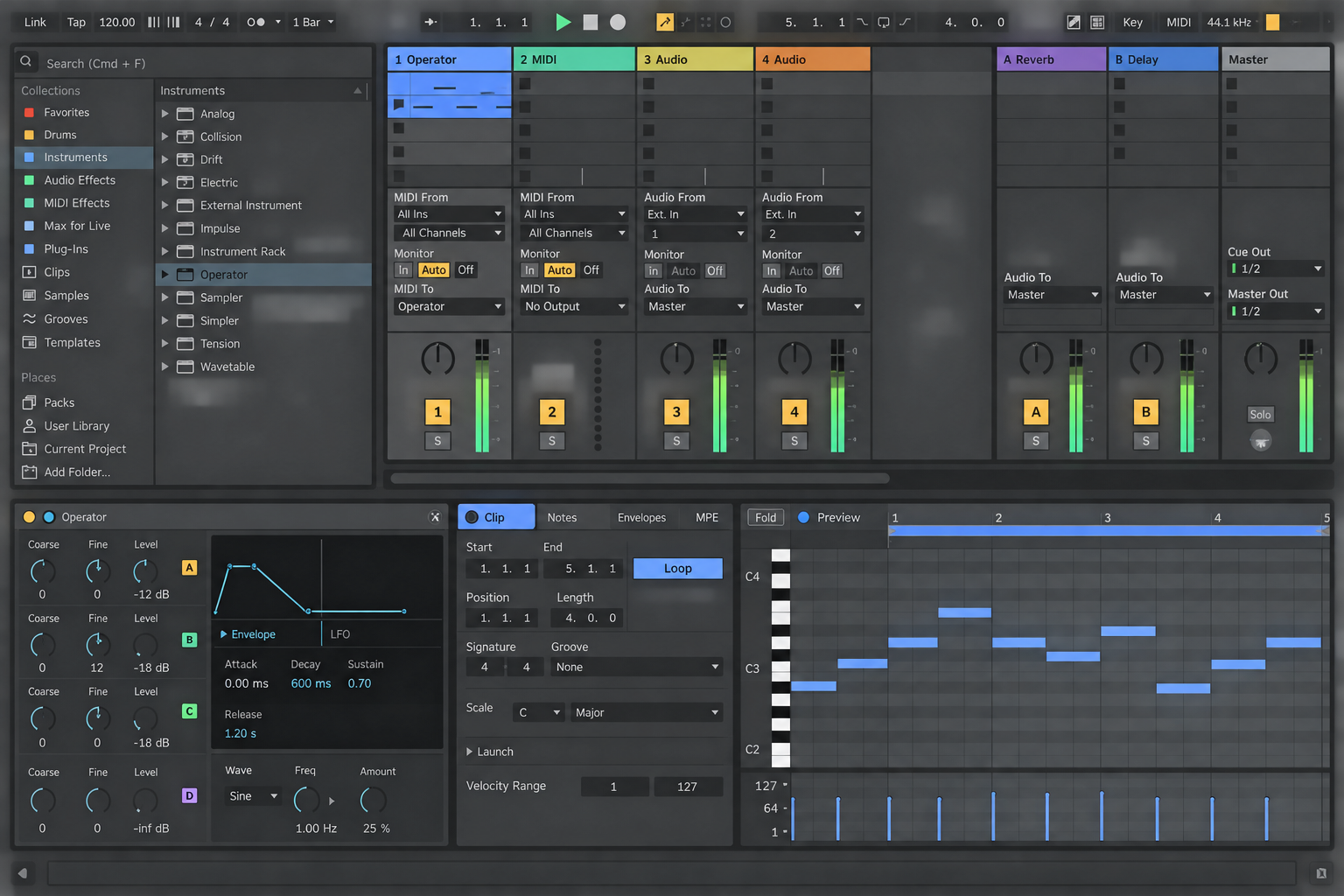Toggle the Fold button in piano roll

pos(766,517)
